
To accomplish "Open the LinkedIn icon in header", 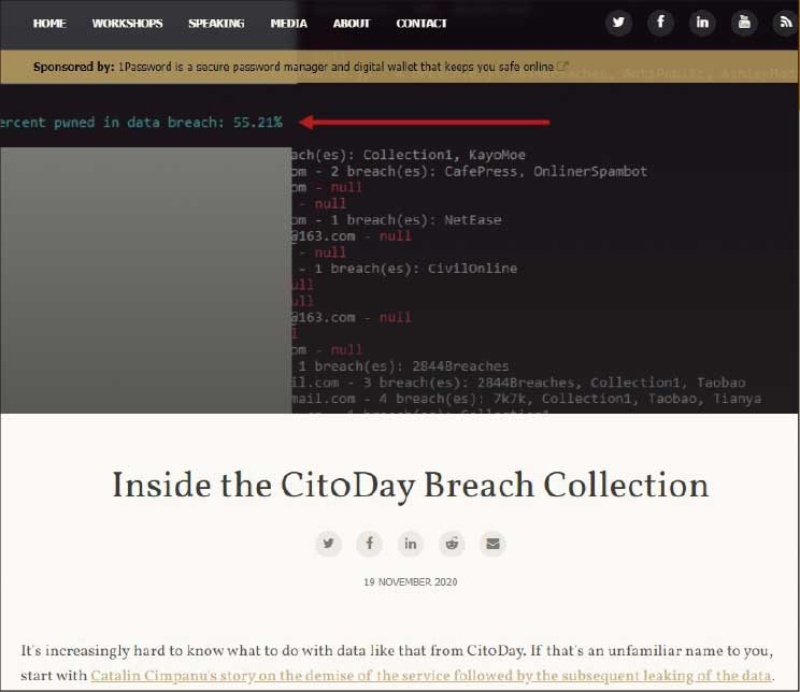I will 702,23.
